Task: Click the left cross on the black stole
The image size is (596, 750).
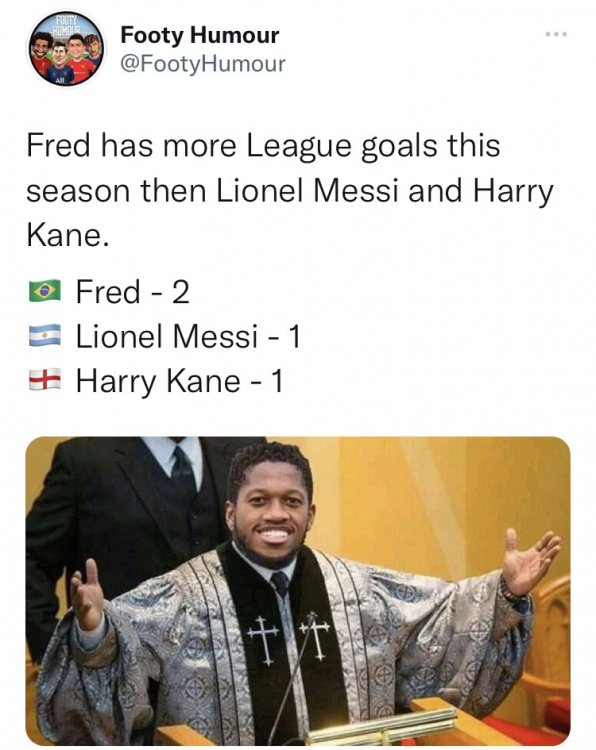Action: pyautogui.click(x=263, y=640)
